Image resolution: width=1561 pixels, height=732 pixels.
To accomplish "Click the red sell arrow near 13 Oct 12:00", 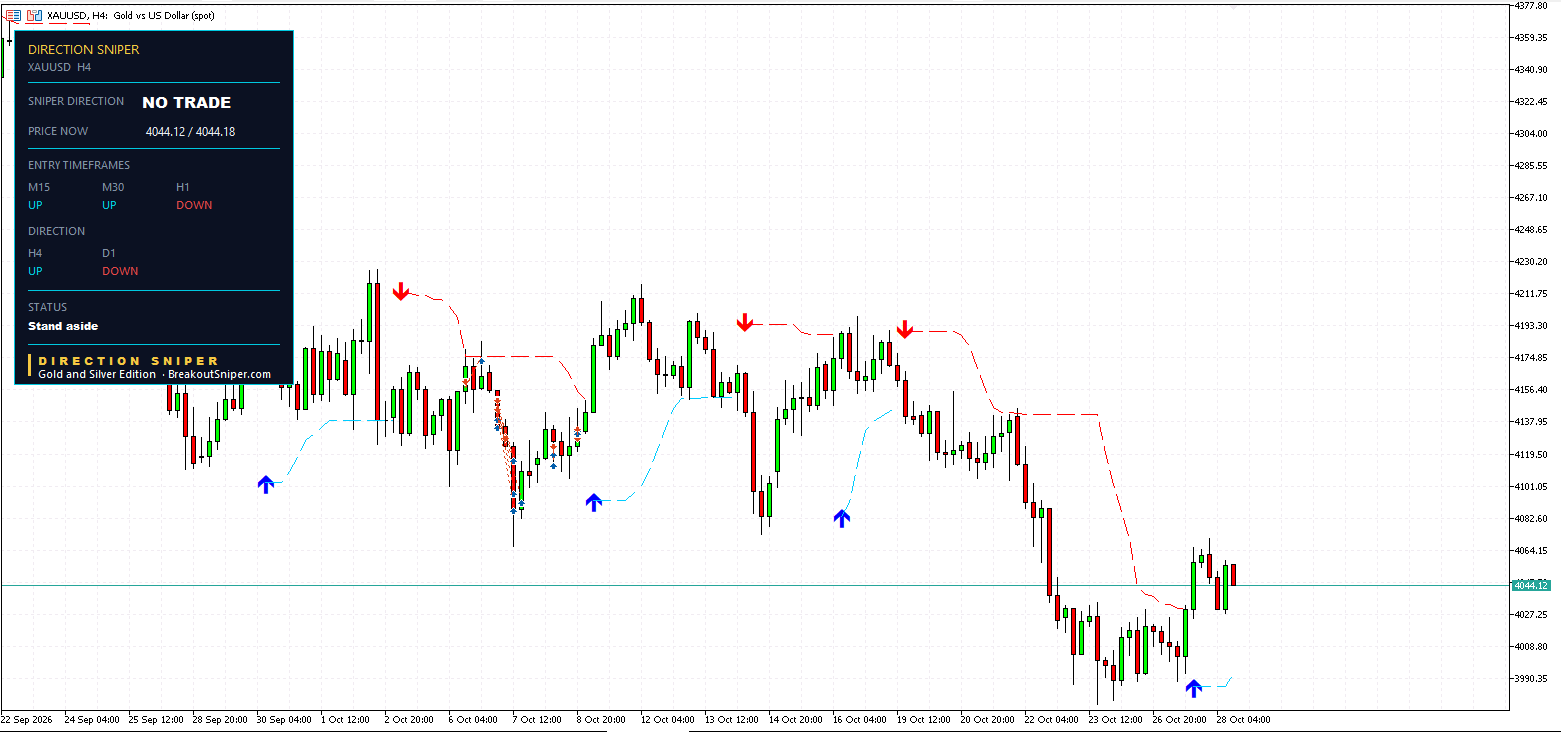I will 745,322.
